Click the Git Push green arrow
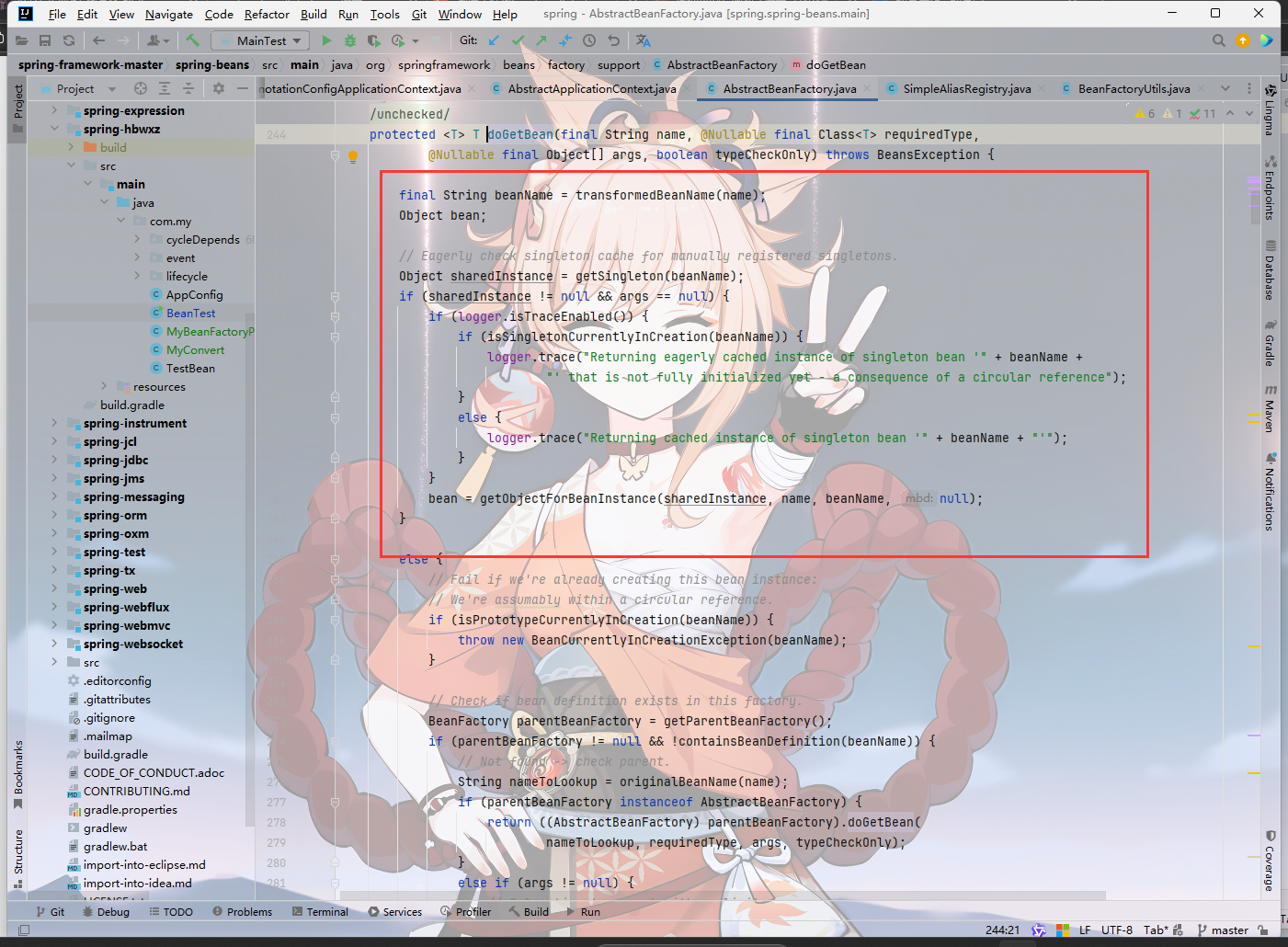Viewport: 1288px width, 947px height. point(541,40)
